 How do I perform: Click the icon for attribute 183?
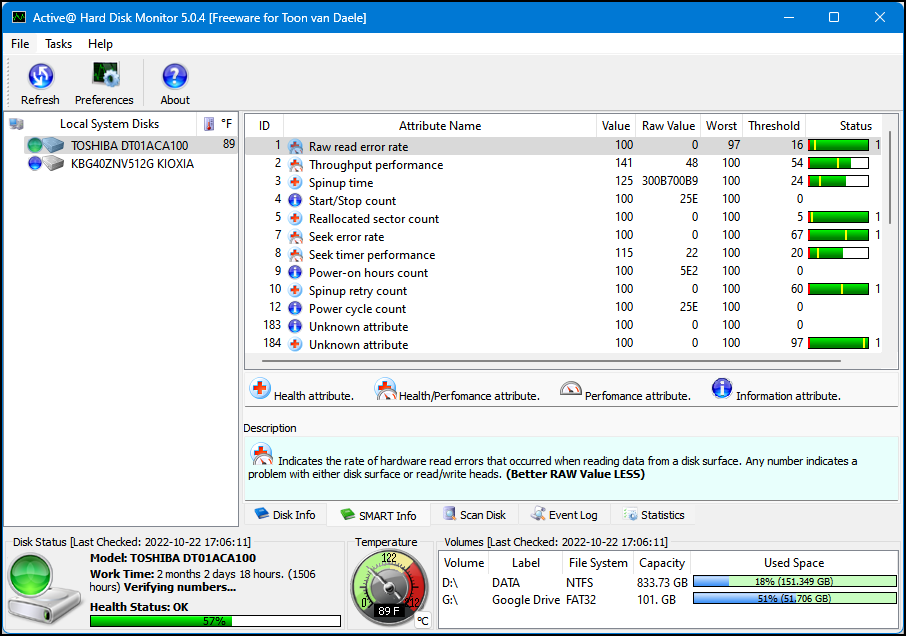point(295,326)
